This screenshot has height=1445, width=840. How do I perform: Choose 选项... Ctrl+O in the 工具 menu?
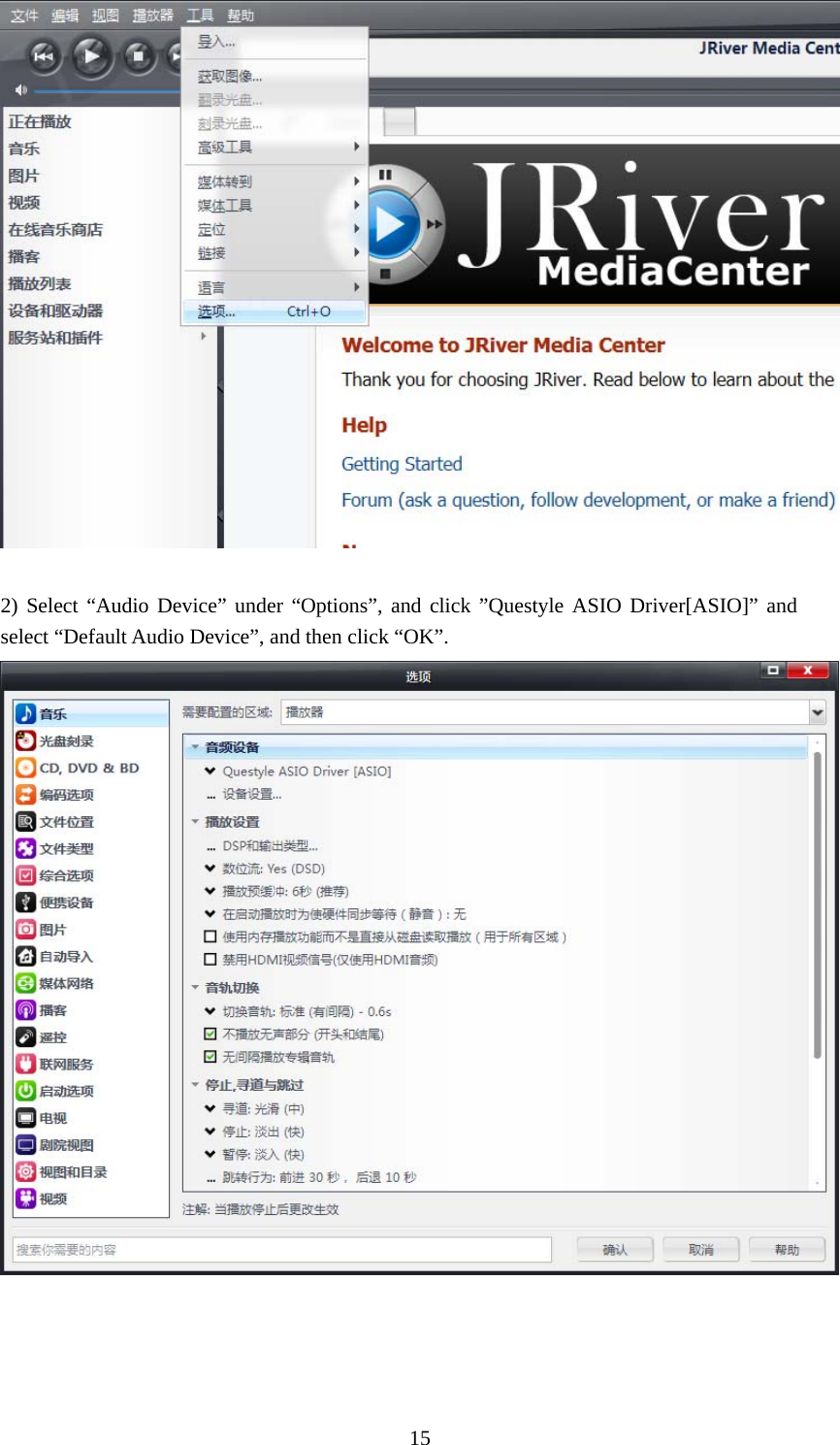click(274, 312)
